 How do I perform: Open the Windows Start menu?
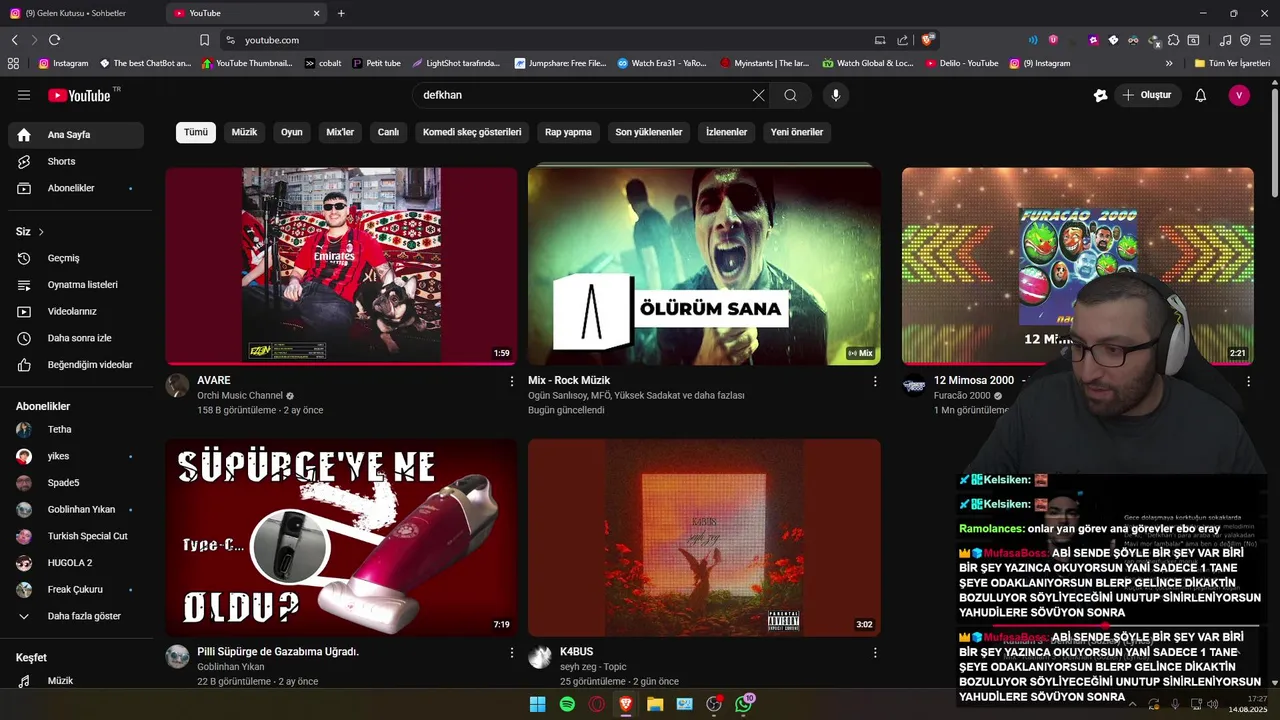tap(537, 704)
